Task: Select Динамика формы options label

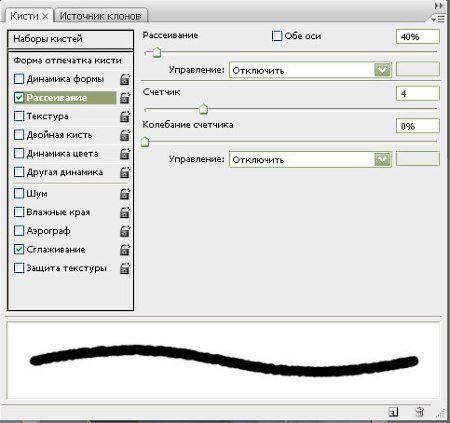Action: click(x=65, y=79)
